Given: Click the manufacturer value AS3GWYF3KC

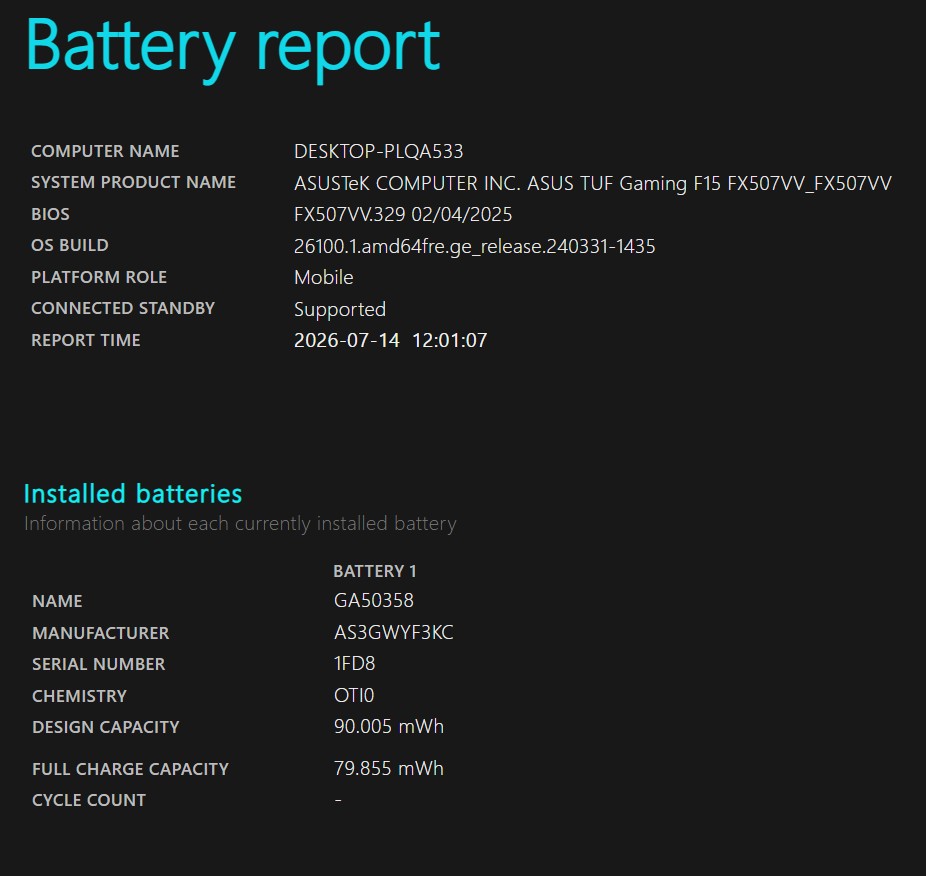Looking at the screenshot, I should click(394, 633).
